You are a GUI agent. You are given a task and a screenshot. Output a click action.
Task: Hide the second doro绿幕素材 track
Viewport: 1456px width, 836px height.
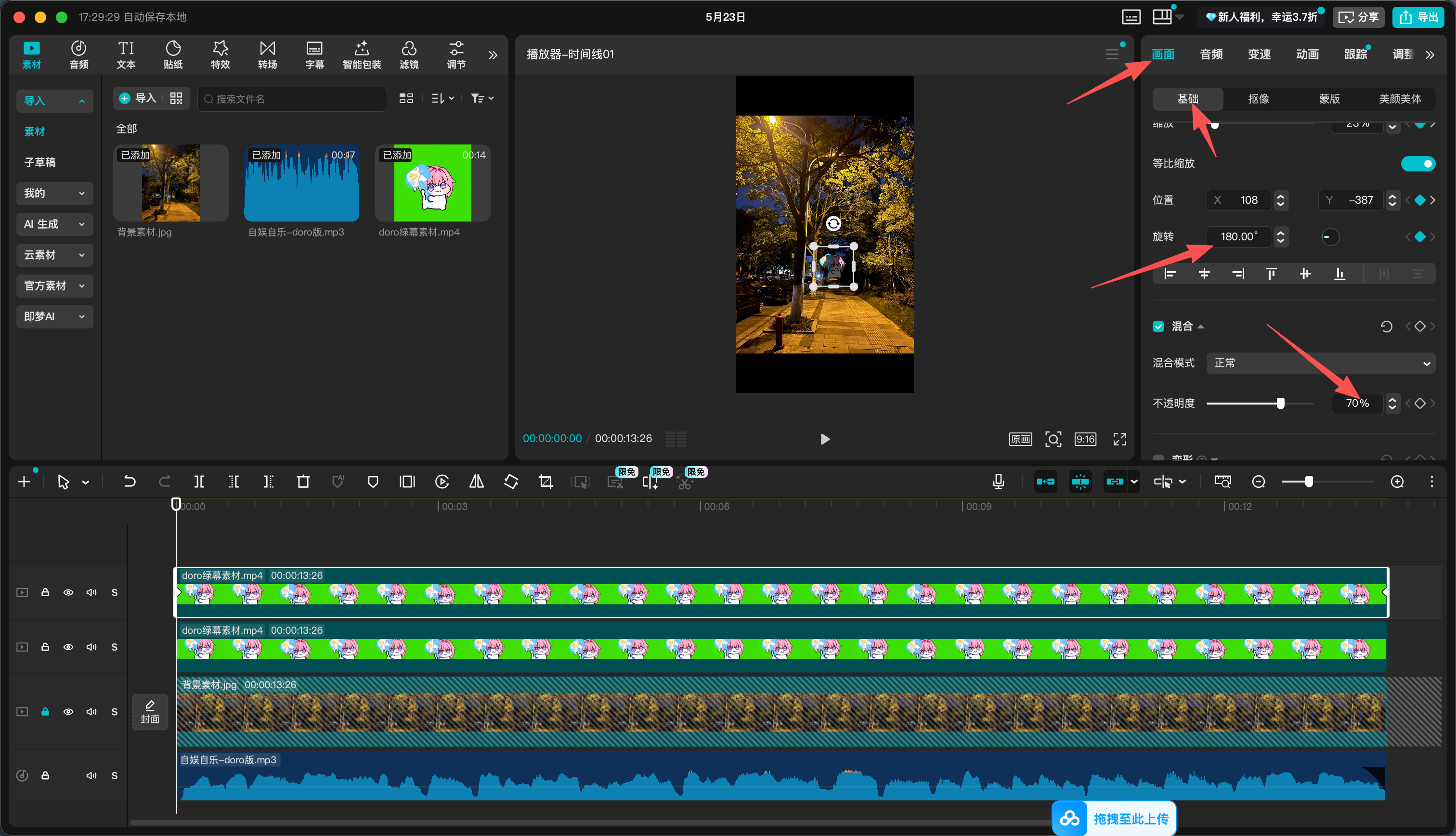68,647
